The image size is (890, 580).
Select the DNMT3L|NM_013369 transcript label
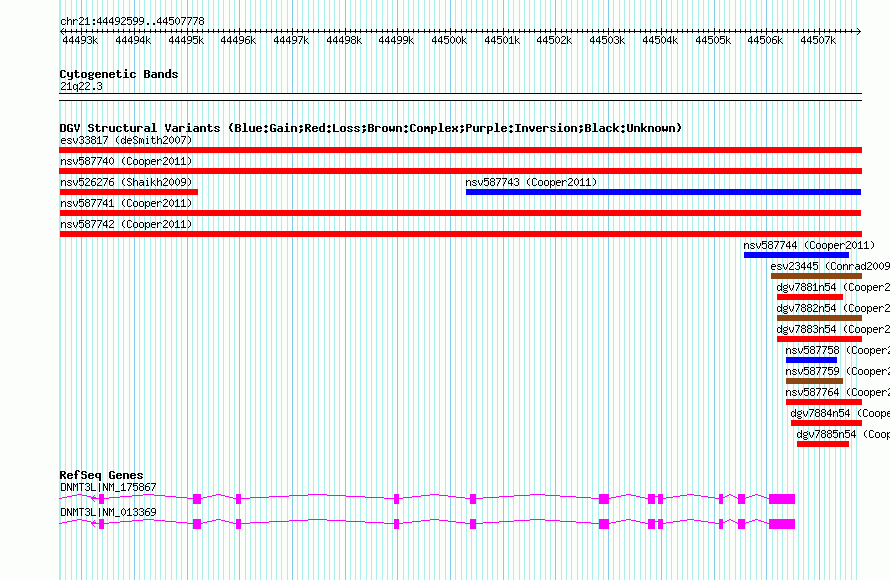point(108,512)
